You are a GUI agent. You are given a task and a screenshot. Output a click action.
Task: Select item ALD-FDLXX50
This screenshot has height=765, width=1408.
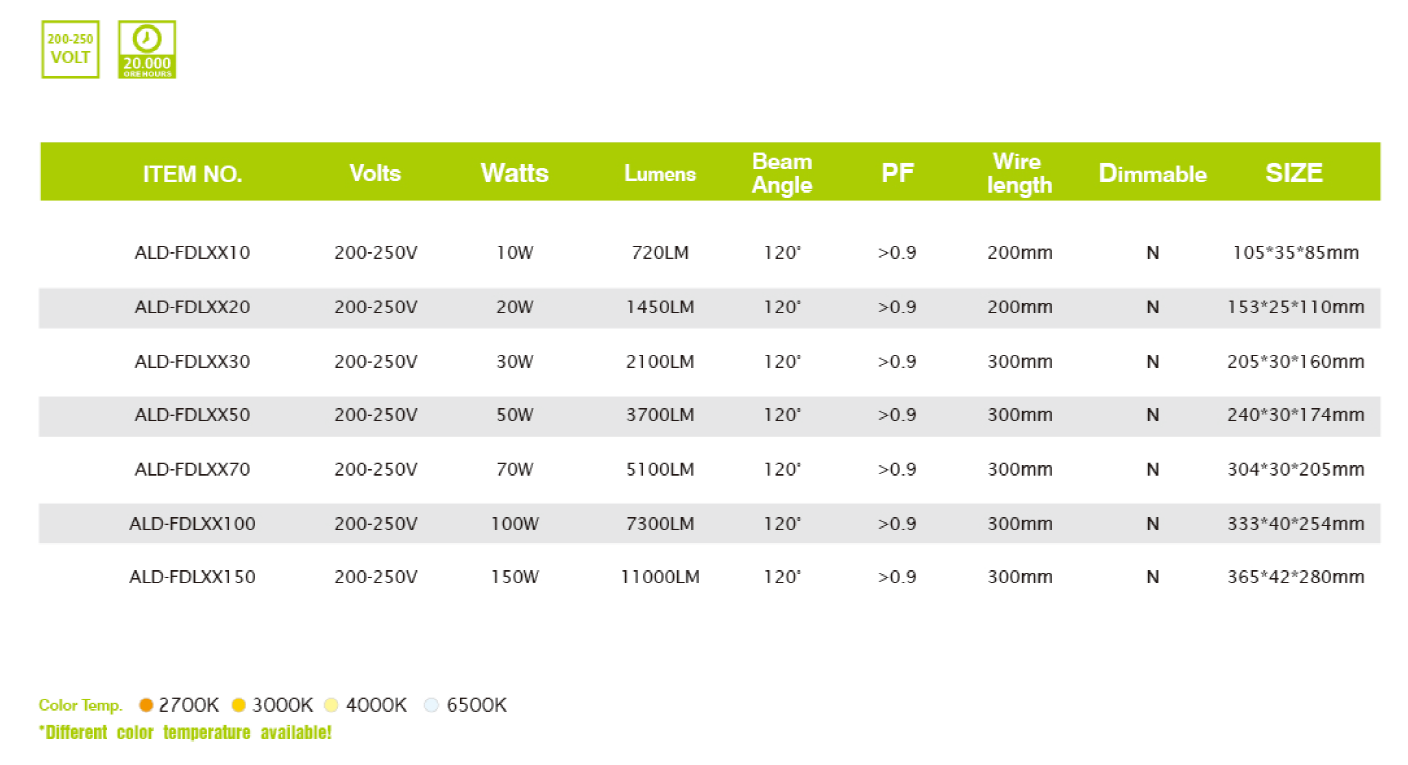[192, 415]
